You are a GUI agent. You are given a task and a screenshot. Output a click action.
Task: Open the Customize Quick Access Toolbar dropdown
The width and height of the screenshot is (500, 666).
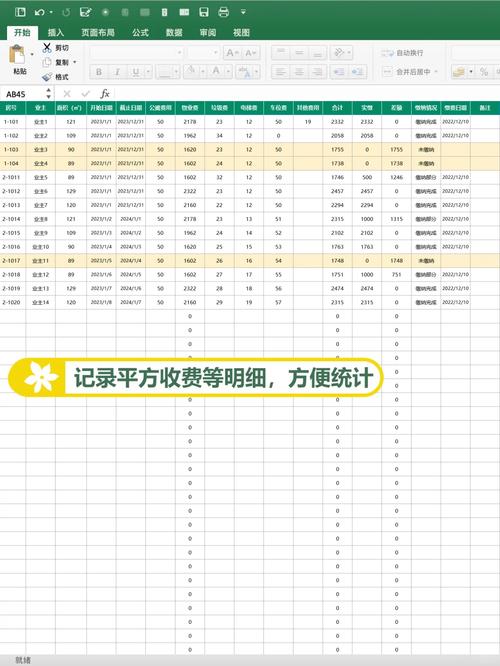243,12
